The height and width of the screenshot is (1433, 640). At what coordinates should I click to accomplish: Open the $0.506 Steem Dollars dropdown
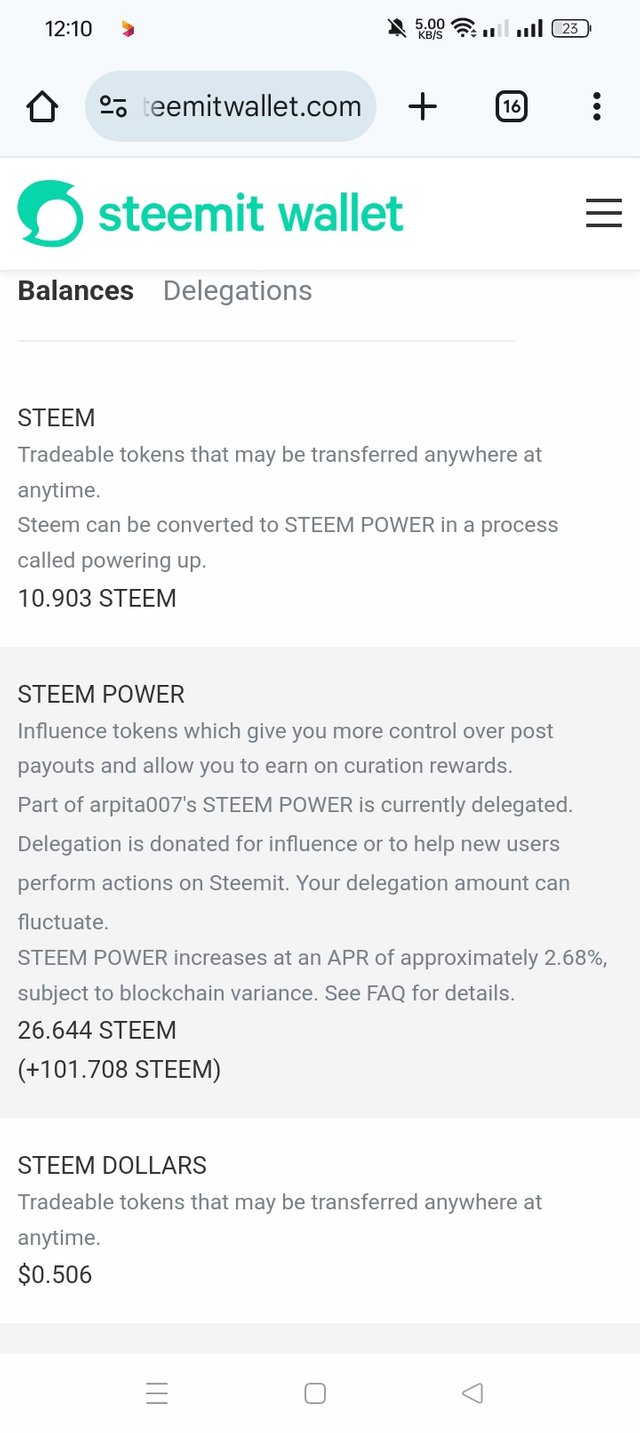(x=55, y=1274)
